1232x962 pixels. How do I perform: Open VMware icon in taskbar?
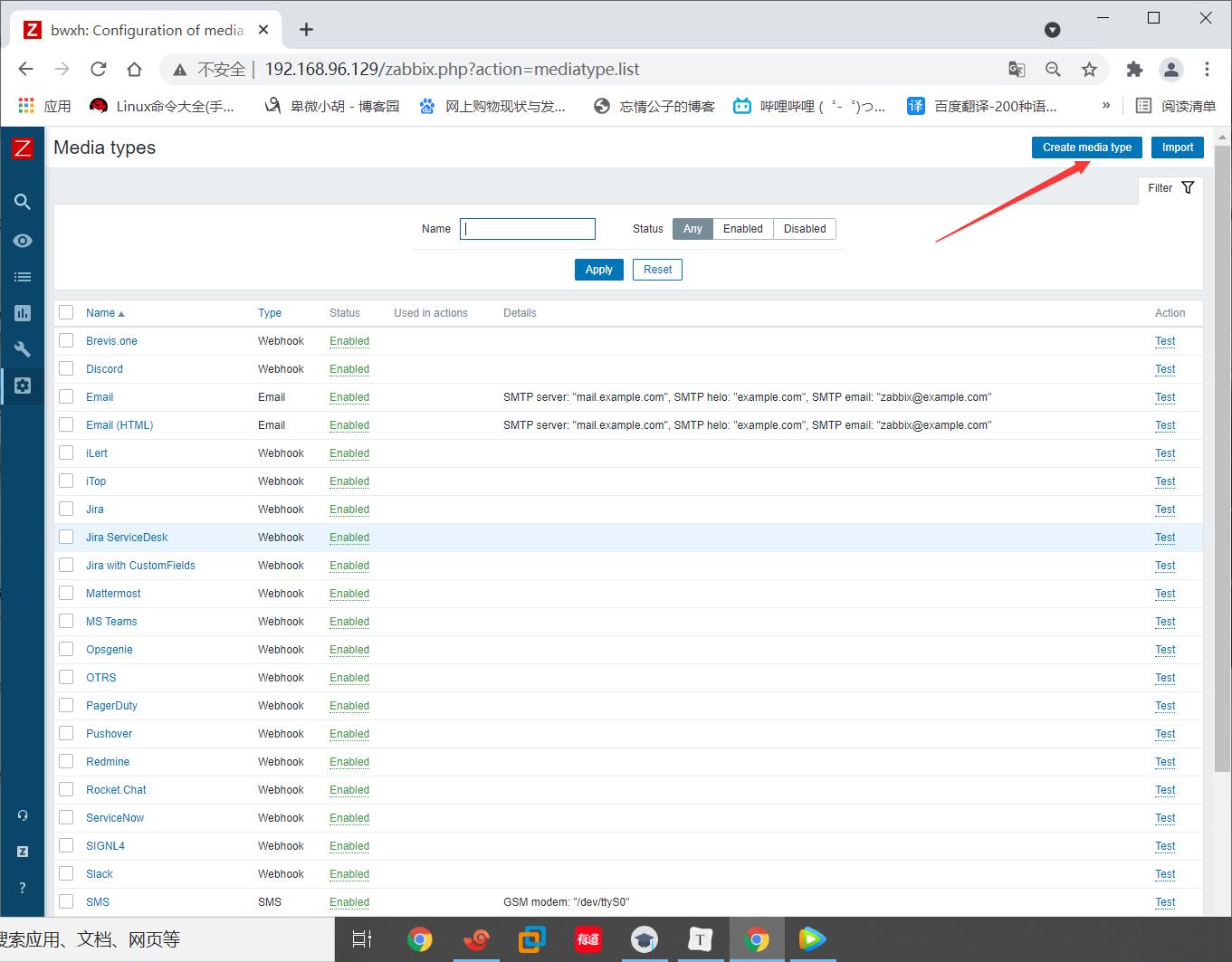[531, 939]
